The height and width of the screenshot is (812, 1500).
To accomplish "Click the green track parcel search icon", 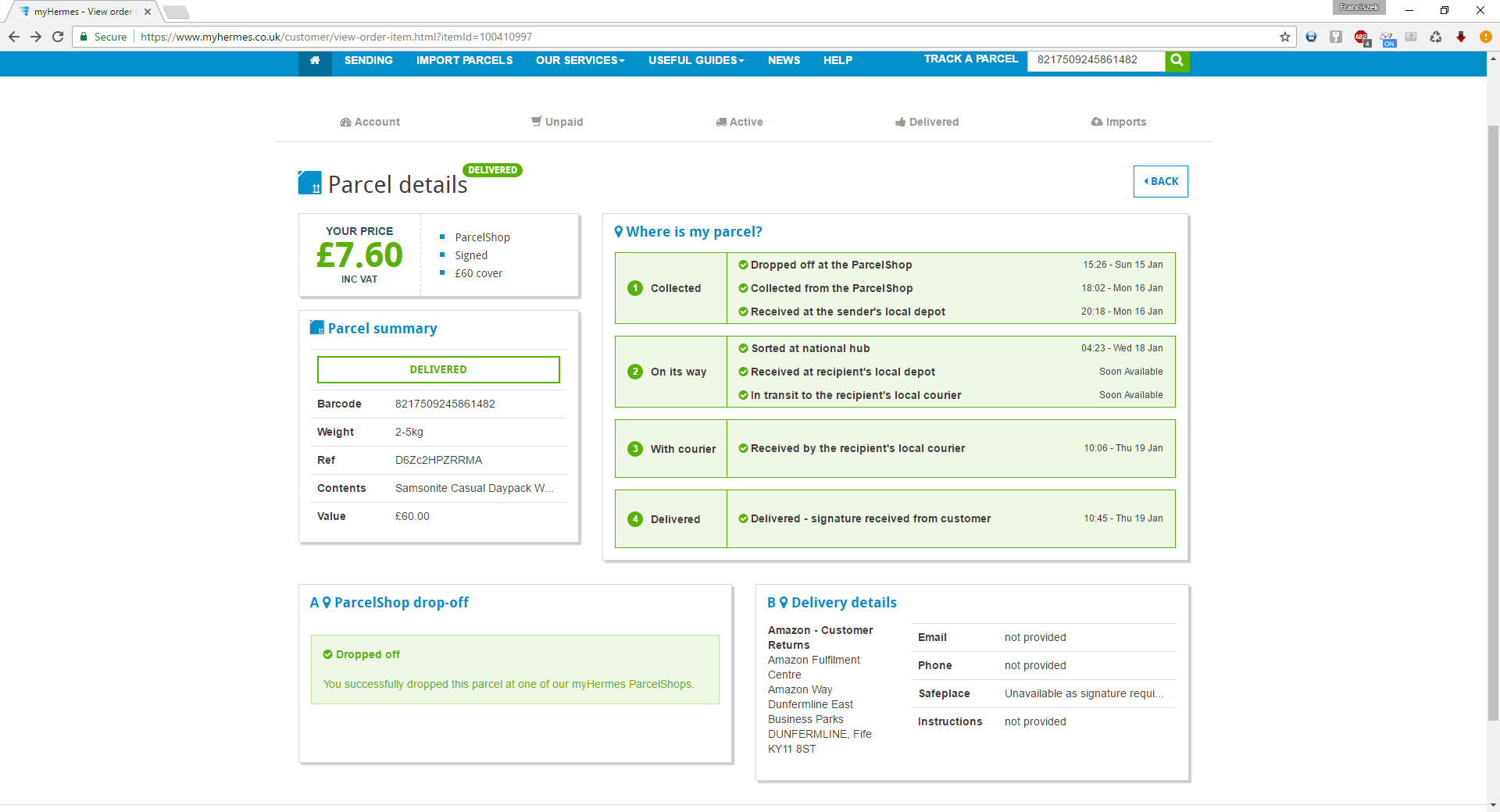I will (x=1177, y=61).
